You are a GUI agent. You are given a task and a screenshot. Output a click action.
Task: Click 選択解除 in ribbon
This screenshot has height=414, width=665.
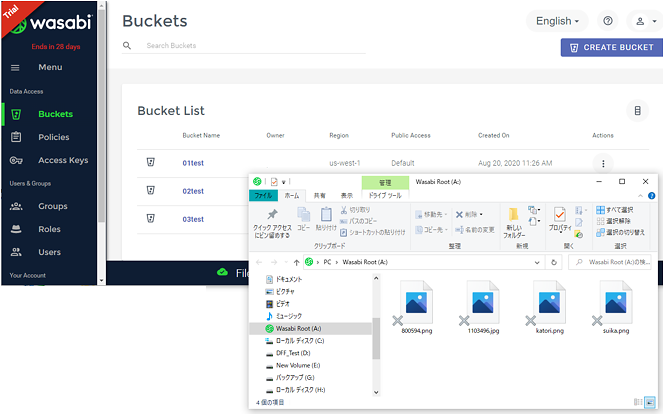[613, 221]
